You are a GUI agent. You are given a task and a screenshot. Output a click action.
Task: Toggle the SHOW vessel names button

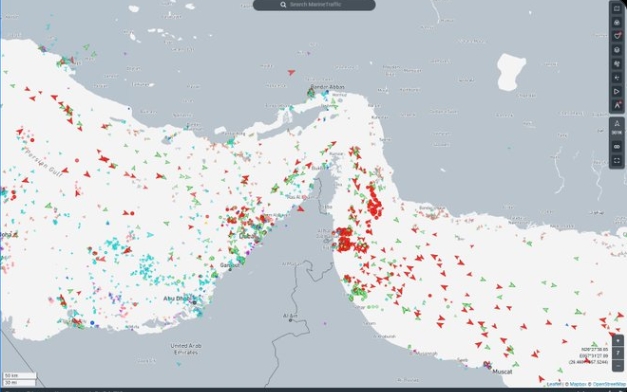pyautogui.click(x=617, y=128)
